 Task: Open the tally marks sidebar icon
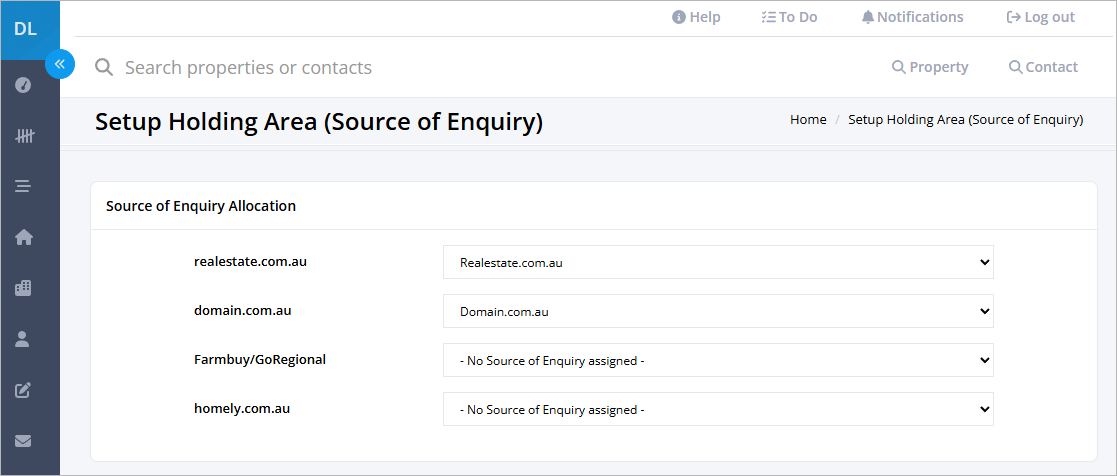24,136
